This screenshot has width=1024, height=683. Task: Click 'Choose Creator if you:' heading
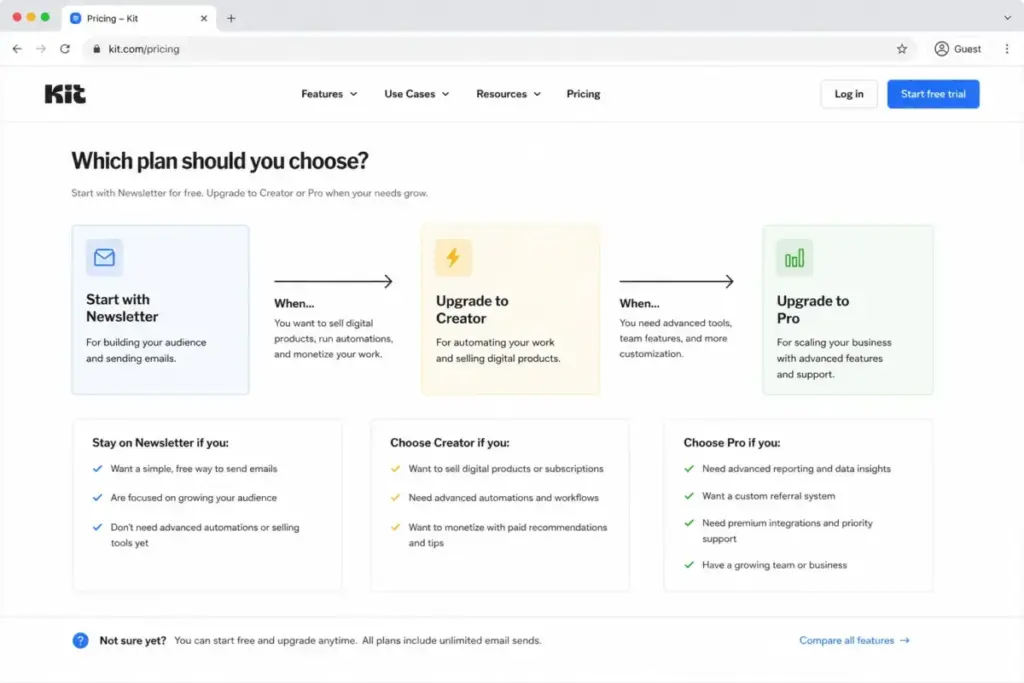click(449, 443)
